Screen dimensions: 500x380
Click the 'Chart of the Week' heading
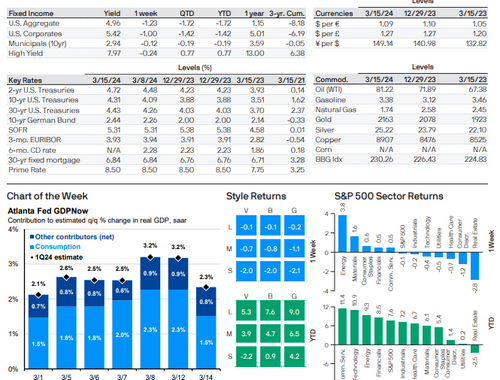pos(47,196)
